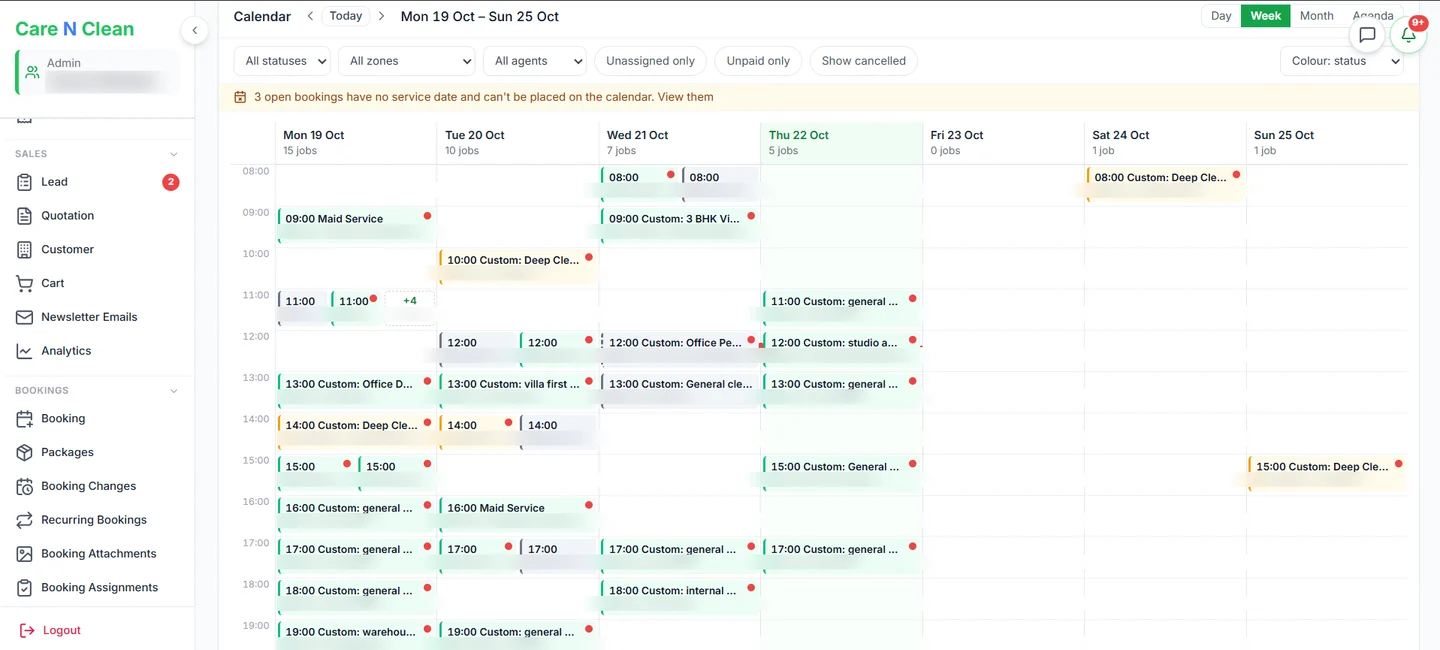Click the Quotation document icon
This screenshot has height=650, width=1440.
pos(25,216)
